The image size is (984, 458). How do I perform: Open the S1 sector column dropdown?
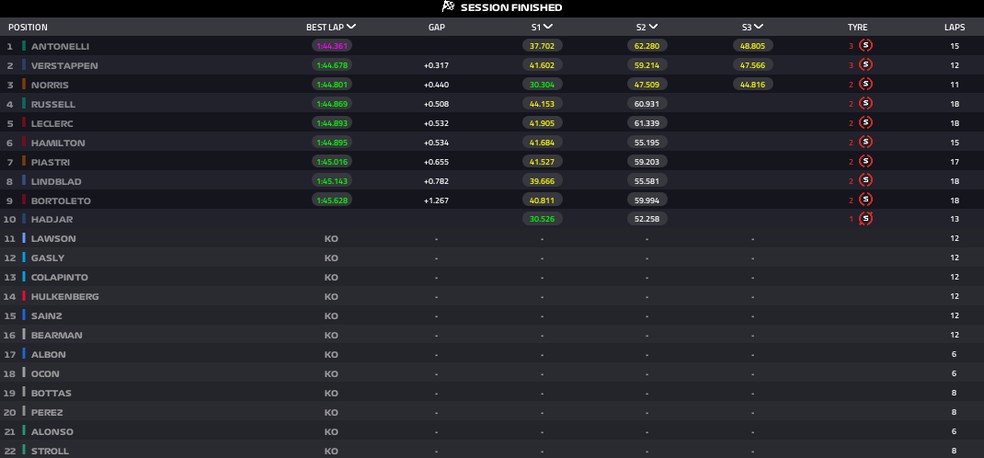(548, 27)
